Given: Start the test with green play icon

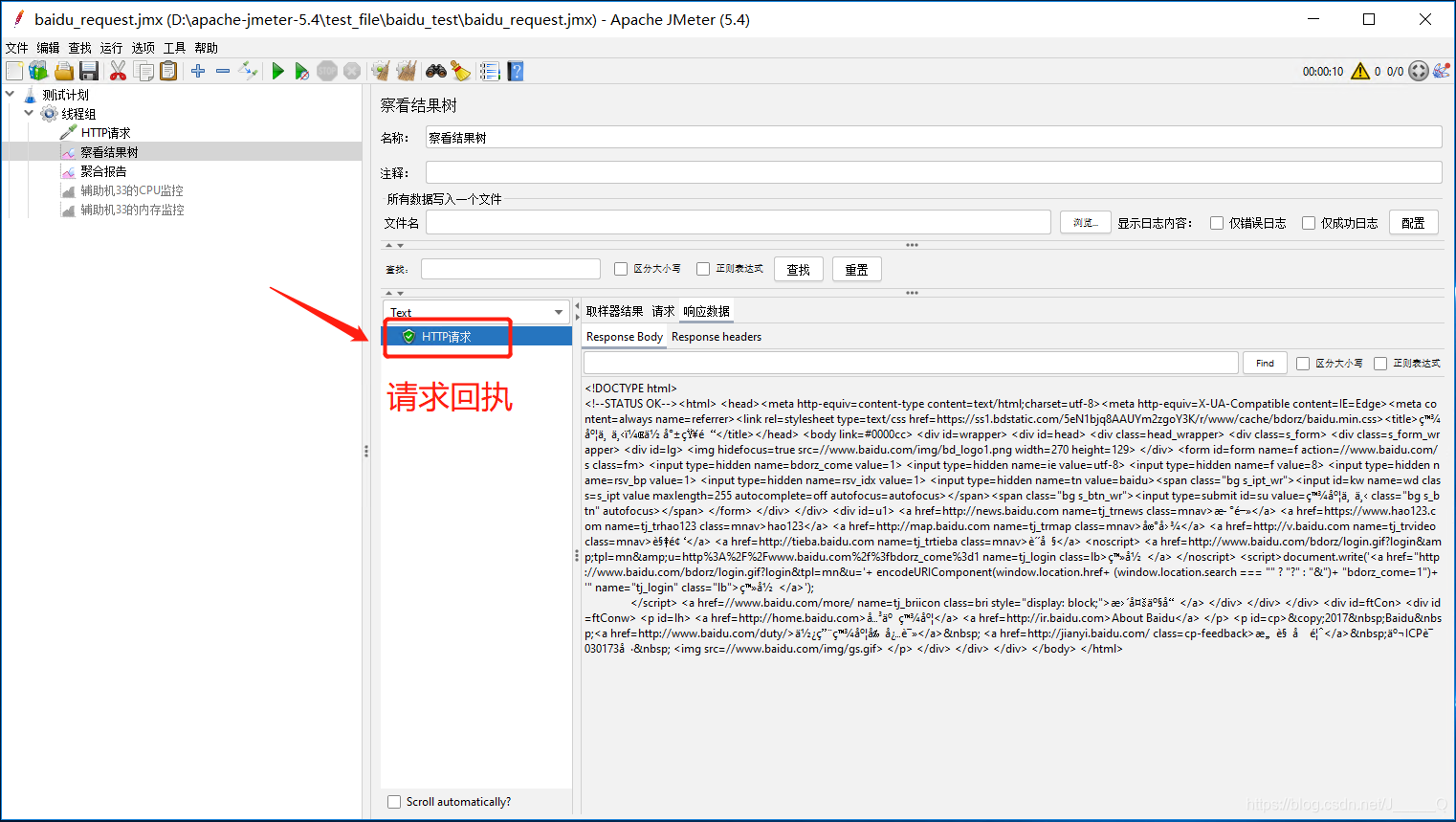Looking at the screenshot, I should (277, 71).
